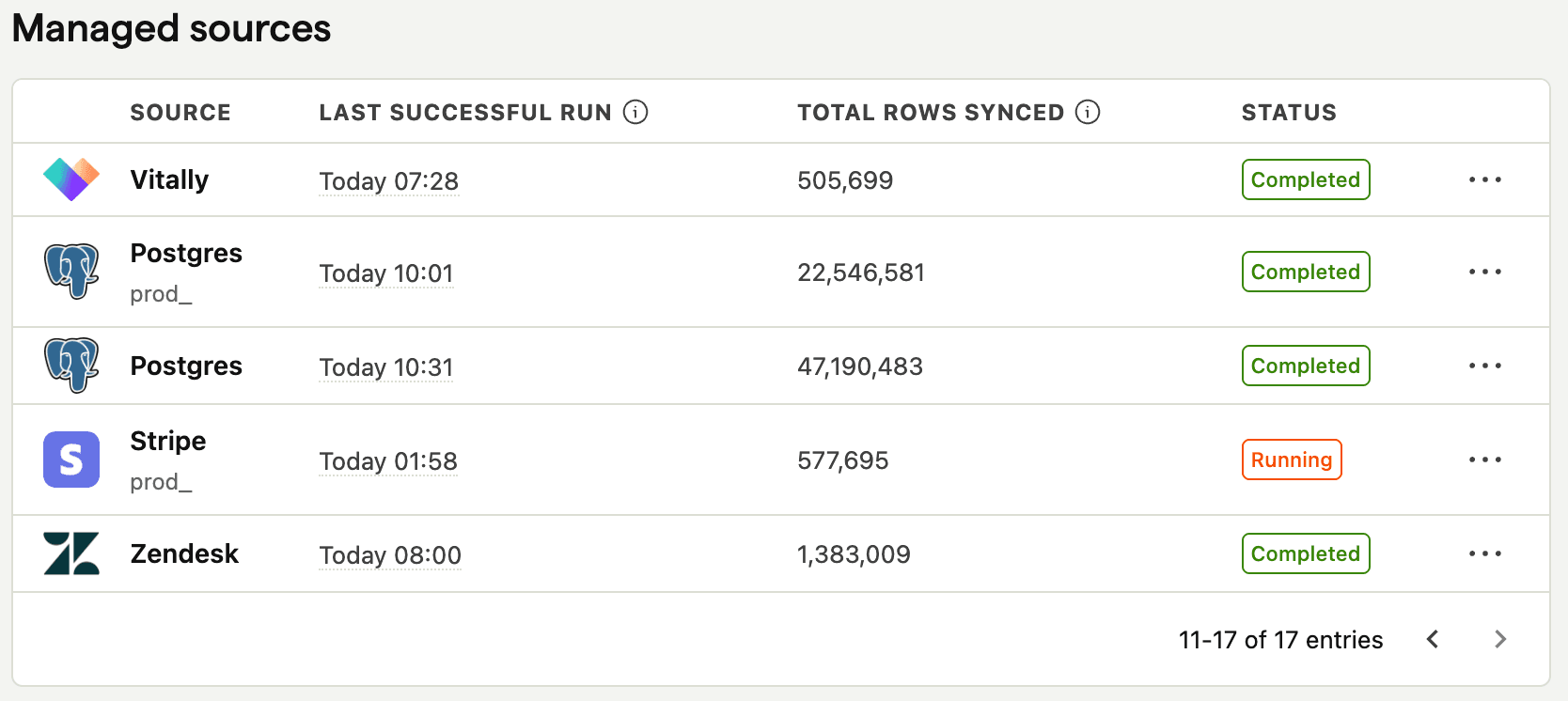This screenshot has width=1568, height=701.
Task: Click the Postgres name above prod_
Action: click(x=186, y=254)
